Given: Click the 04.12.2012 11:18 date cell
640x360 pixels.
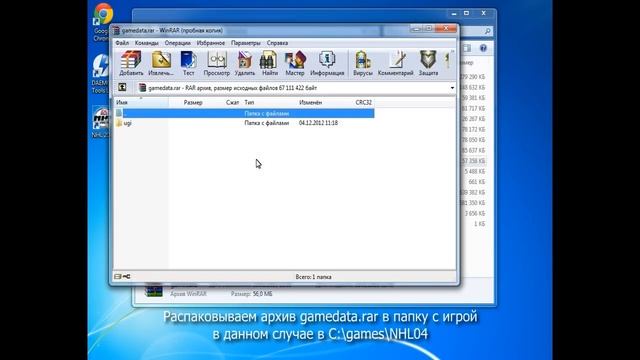Looking at the screenshot, I should pos(318,123).
